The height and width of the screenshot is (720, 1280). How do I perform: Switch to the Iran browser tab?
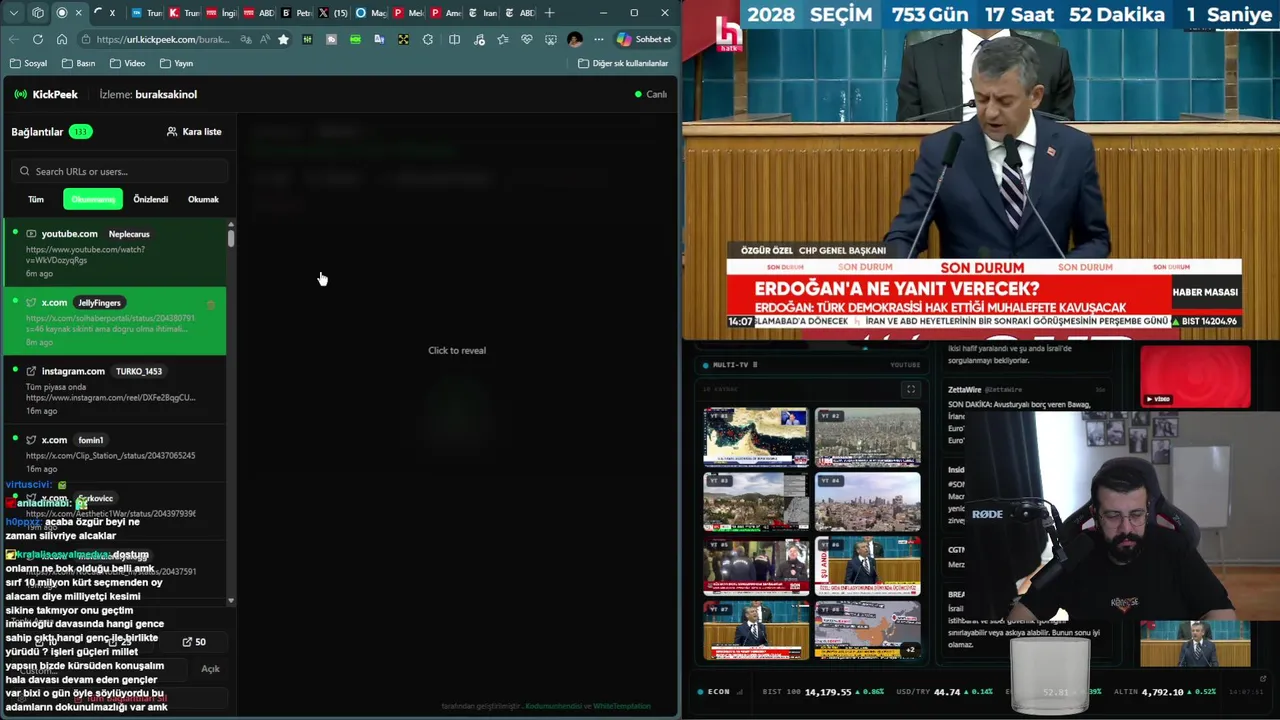point(481,13)
